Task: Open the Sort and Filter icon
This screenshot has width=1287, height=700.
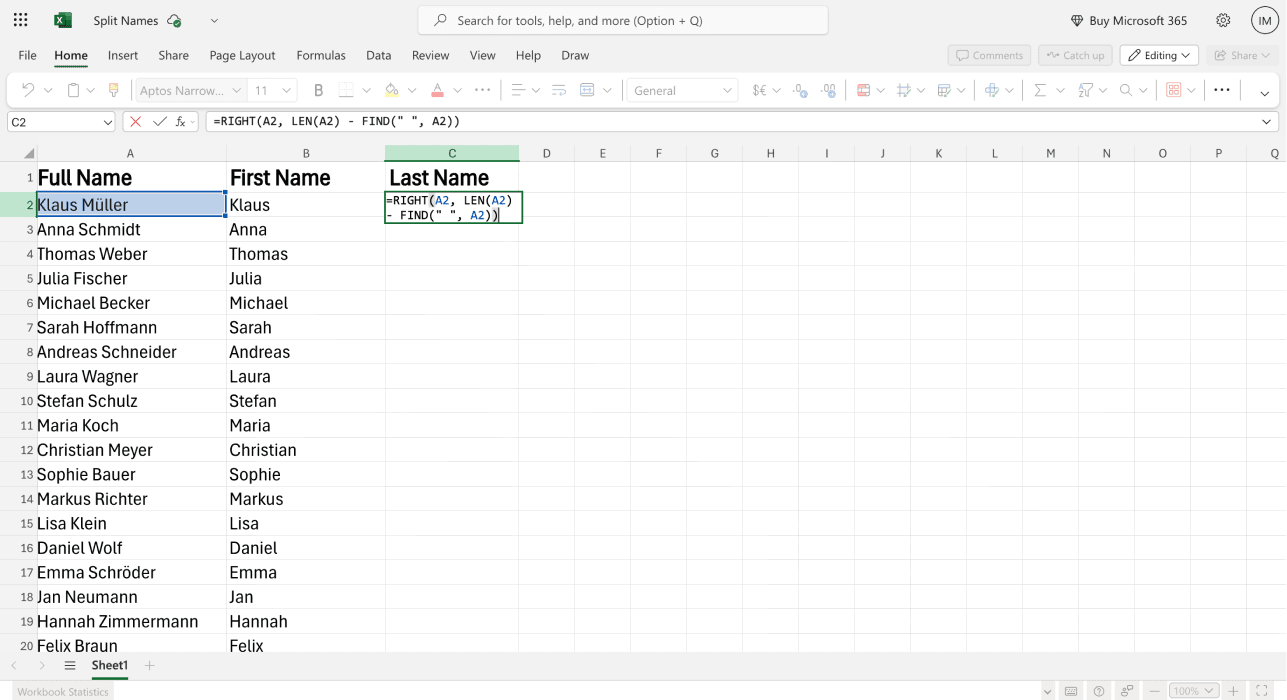Action: pos(1087,90)
